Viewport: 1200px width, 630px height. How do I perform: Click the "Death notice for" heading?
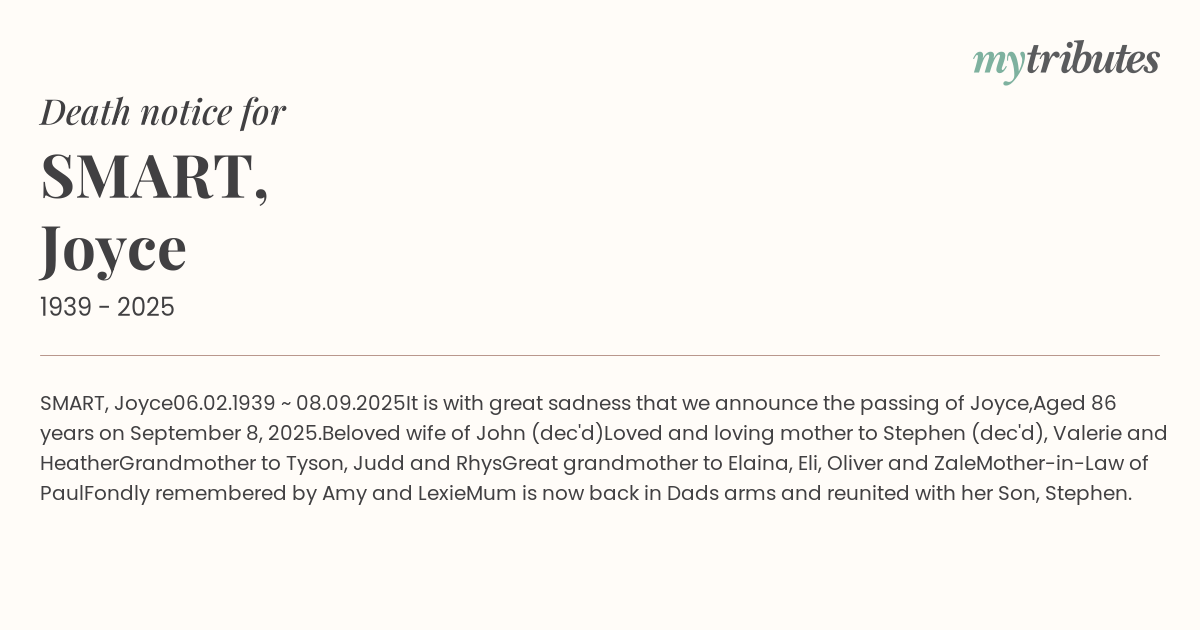(163, 112)
